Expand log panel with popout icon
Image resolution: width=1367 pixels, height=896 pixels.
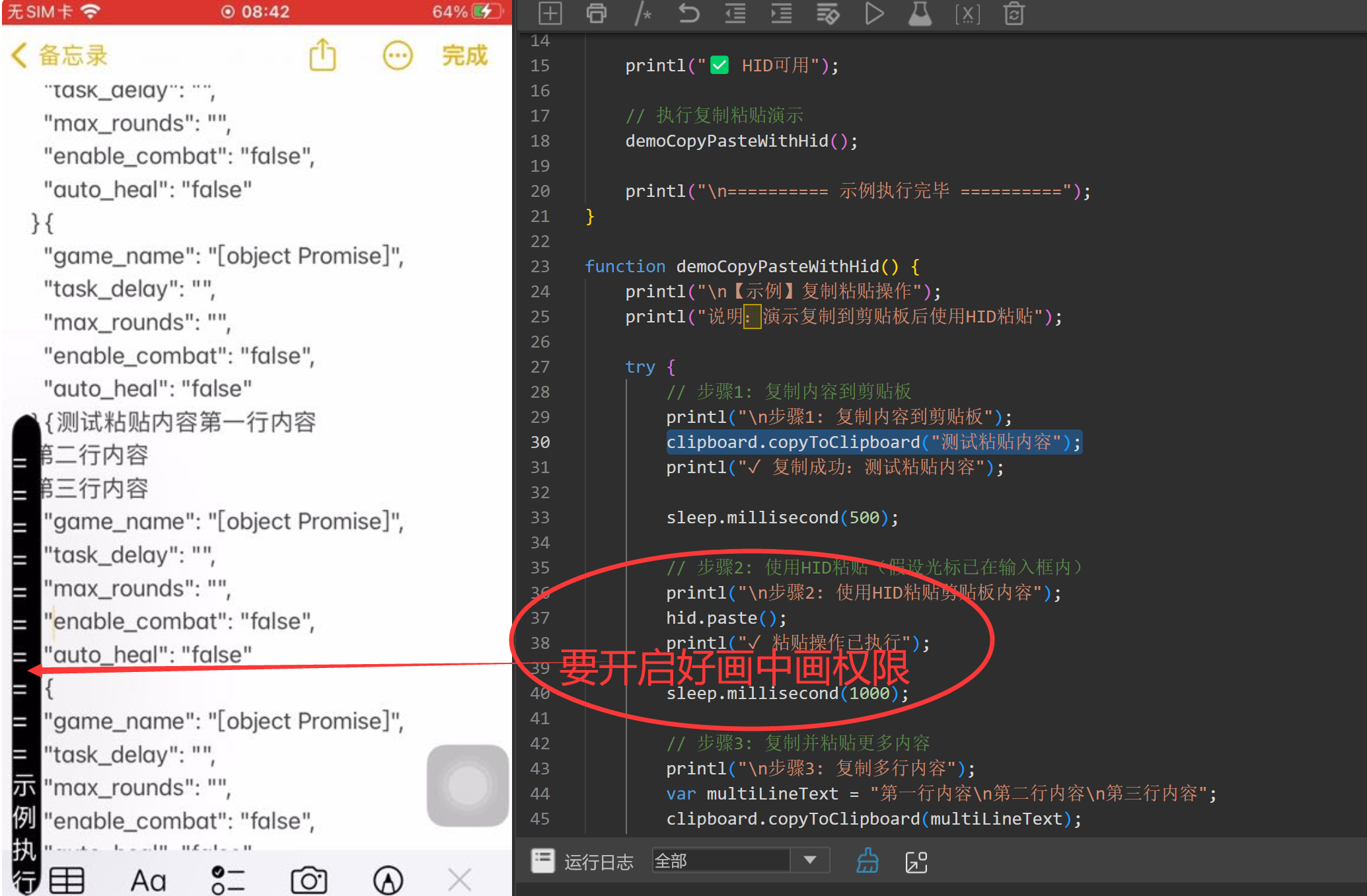coord(916,862)
